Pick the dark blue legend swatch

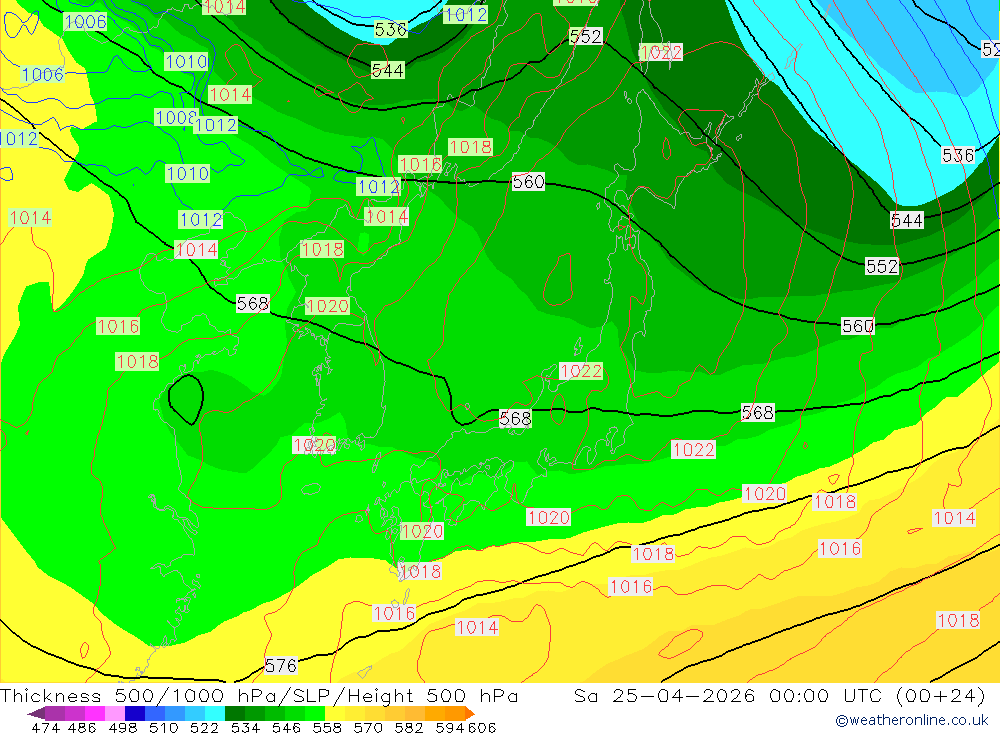[x=135, y=713]
